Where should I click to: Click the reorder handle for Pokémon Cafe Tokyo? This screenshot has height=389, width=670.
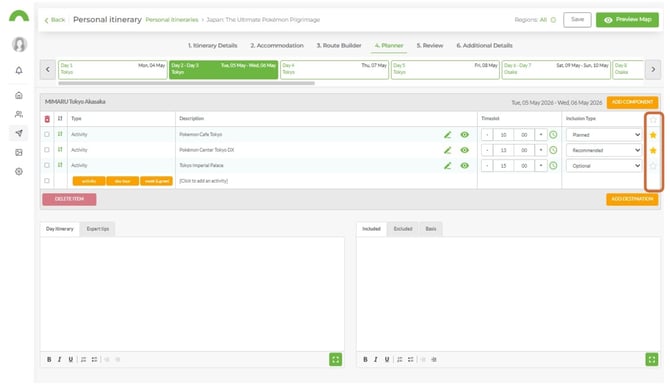[x=60, y=134]
